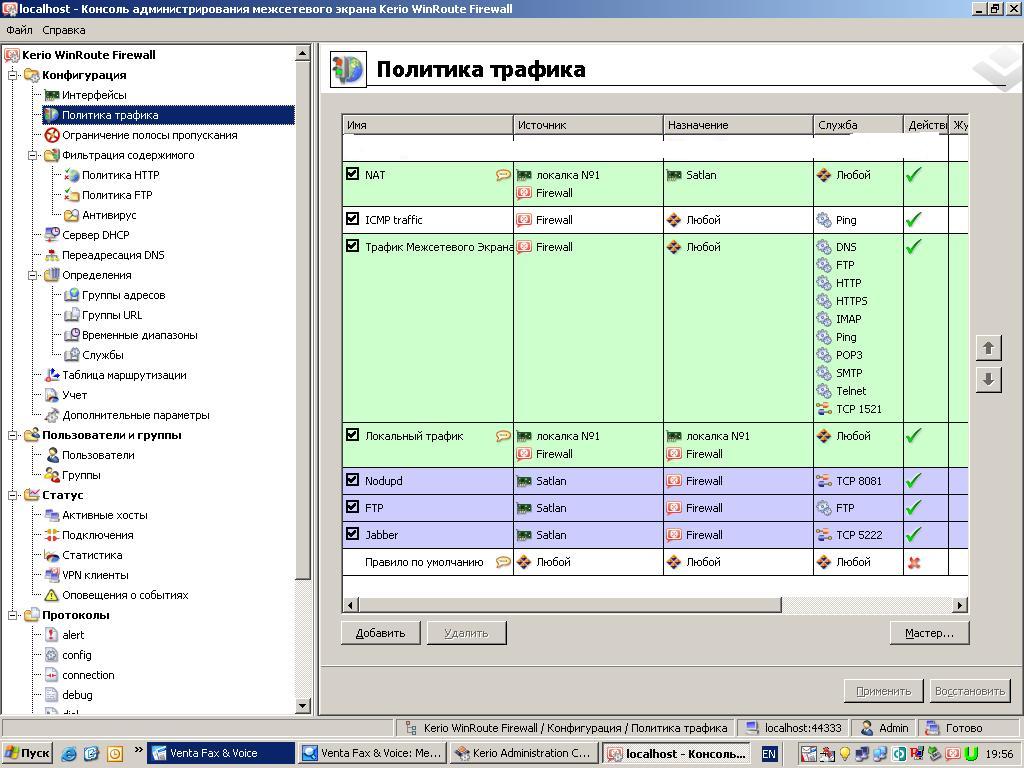This screenshot has height=768, width=1024.
Task: Click the event alerts warning icon
Action: (52, 596)
